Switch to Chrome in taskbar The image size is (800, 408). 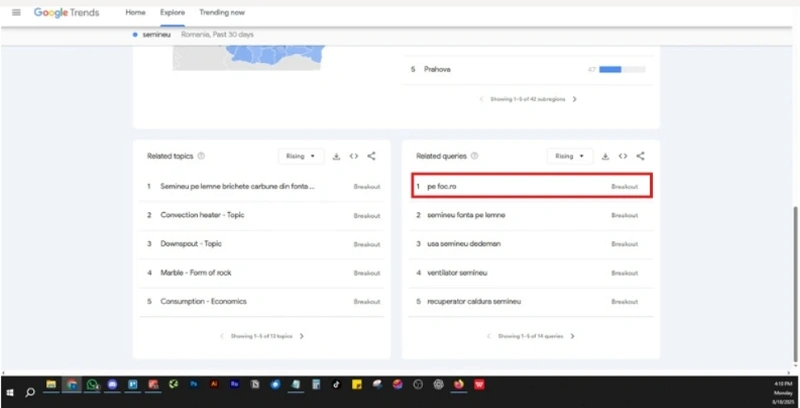(72, 385)
